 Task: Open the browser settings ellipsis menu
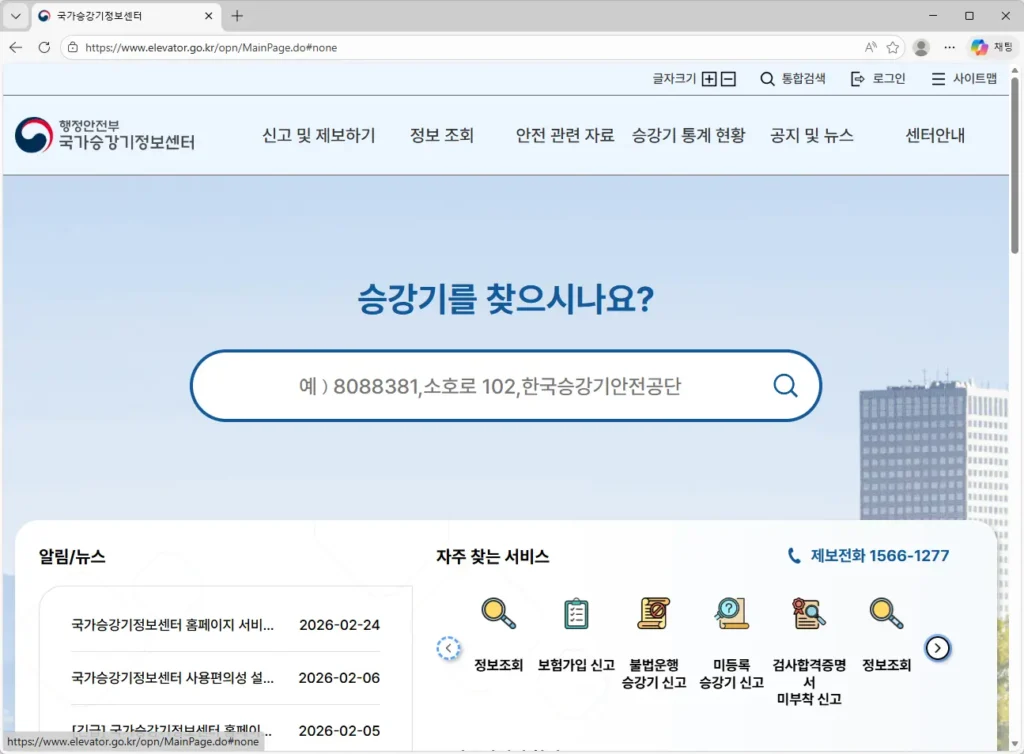949,47
